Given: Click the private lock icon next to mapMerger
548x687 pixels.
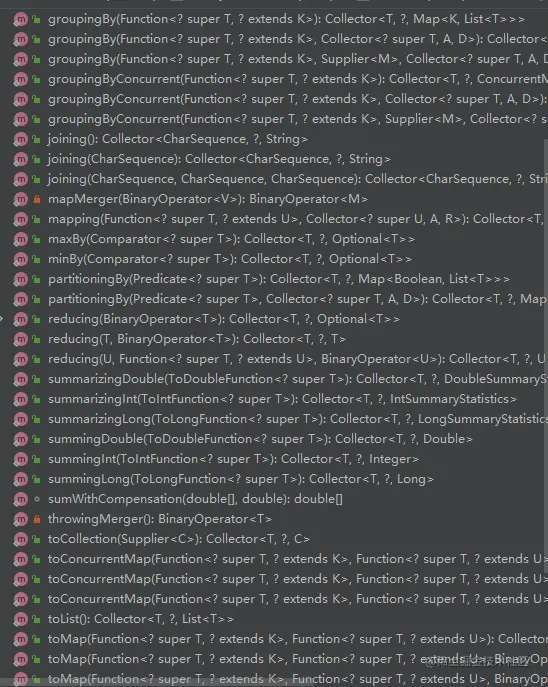Looking at the screenshot, I should (37, 199).
